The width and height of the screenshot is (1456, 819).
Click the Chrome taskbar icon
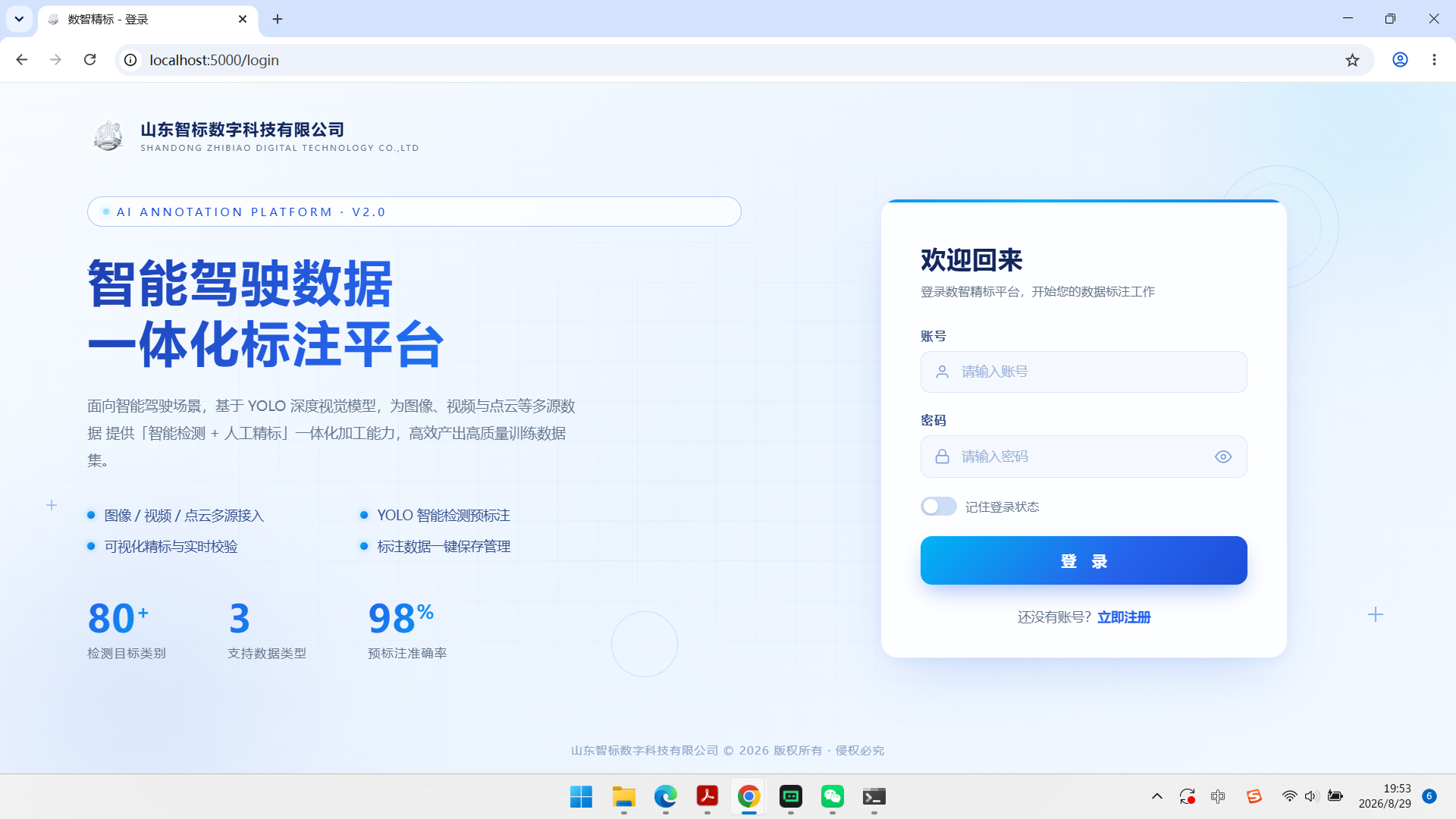click(748, 796)
